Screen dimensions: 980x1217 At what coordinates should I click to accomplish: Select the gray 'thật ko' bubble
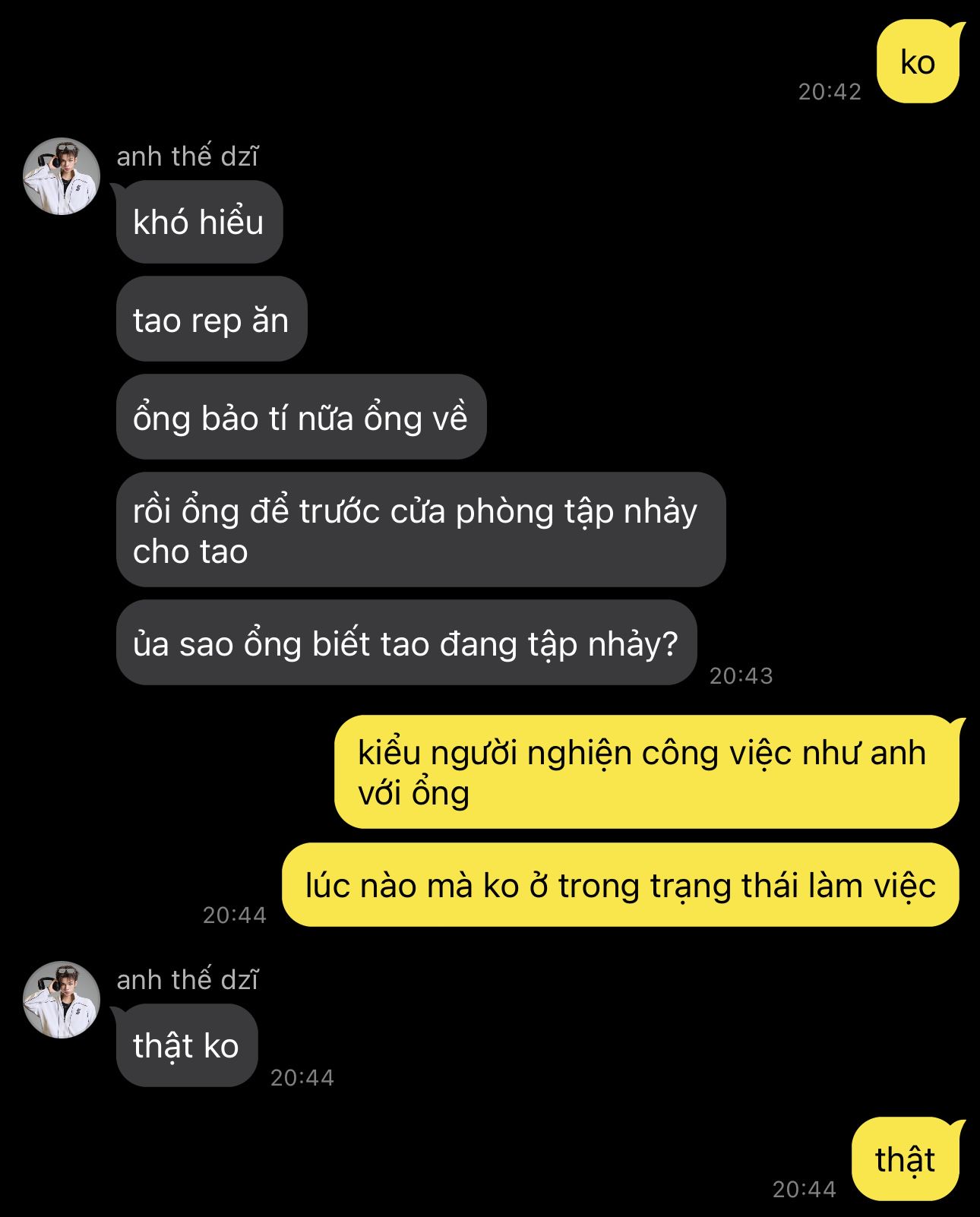(x=187, y=1045)
